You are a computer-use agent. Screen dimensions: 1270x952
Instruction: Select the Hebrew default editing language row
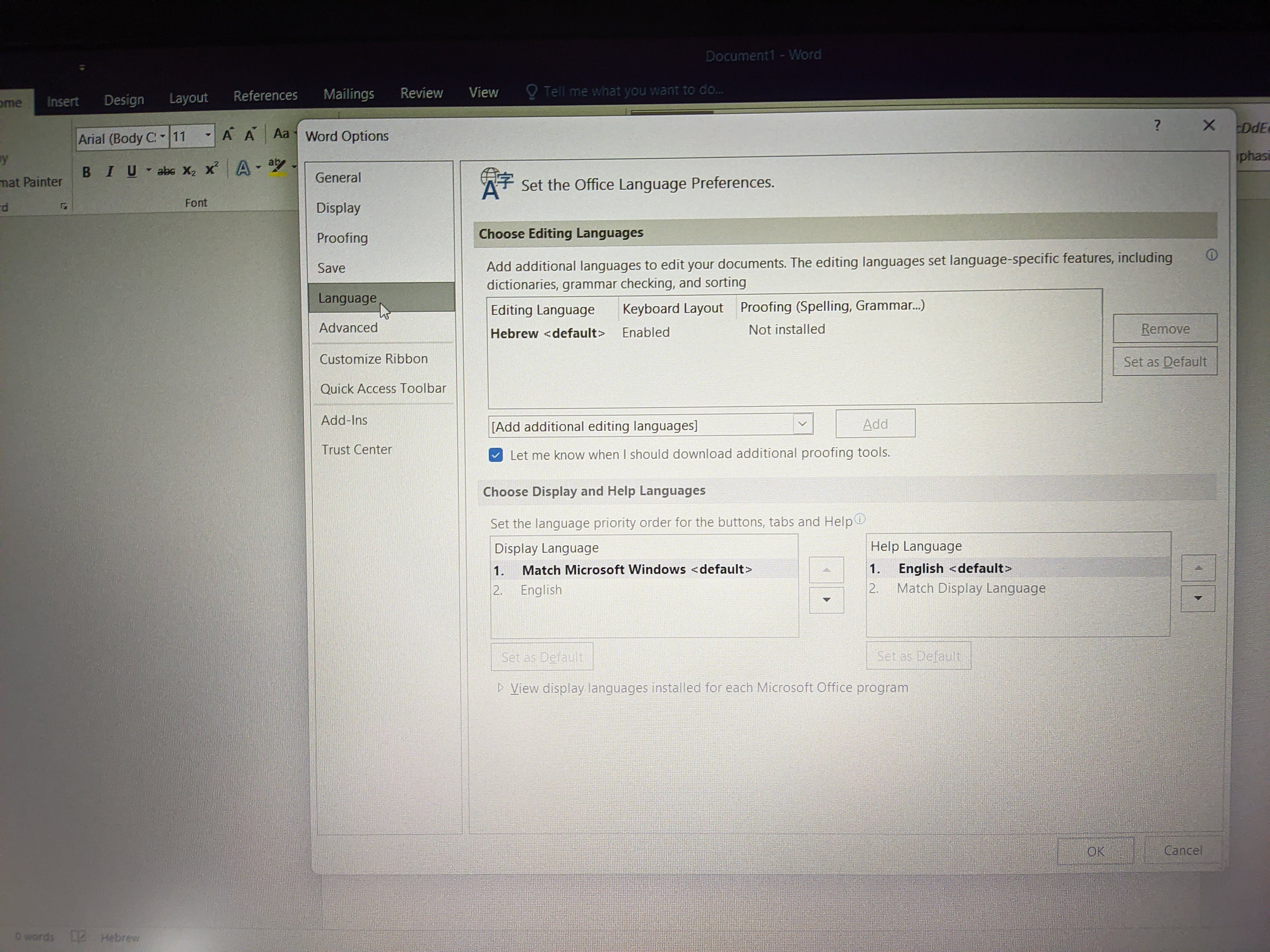coord(547,334)
